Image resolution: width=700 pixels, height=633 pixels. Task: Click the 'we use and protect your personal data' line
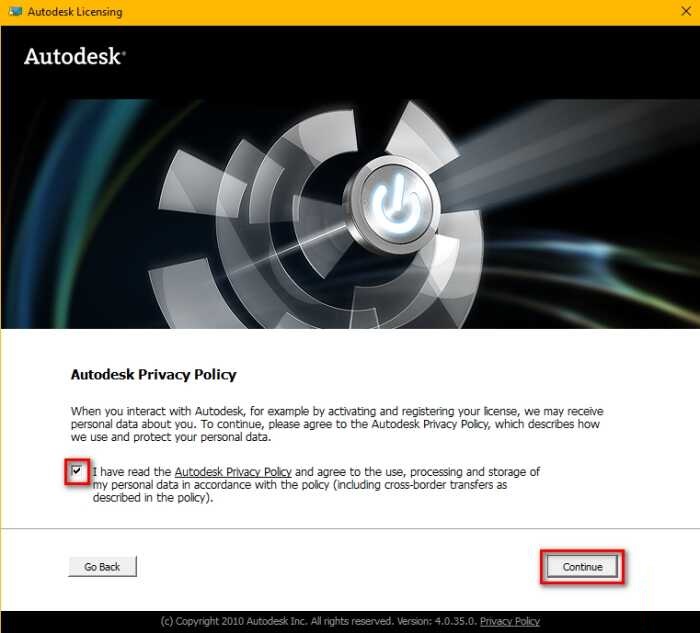171,437
